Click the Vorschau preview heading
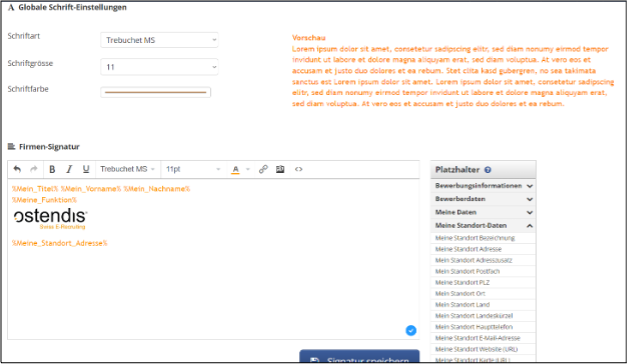The height and width of the screenshot is (364, 628). coord(309,38)
